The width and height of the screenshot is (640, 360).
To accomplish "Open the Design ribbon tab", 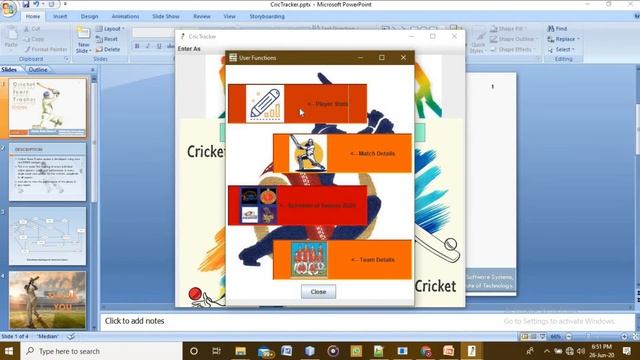I will pos(89,16).
